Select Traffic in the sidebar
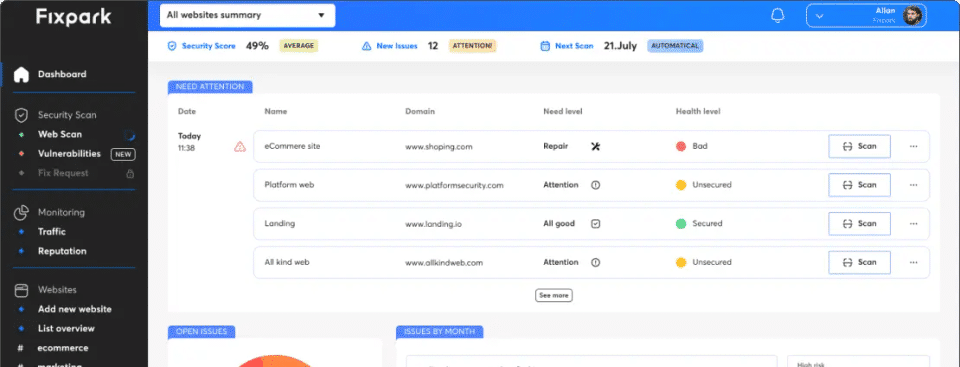Viewport: 960px width, 367px height. [x=51, y=232]
